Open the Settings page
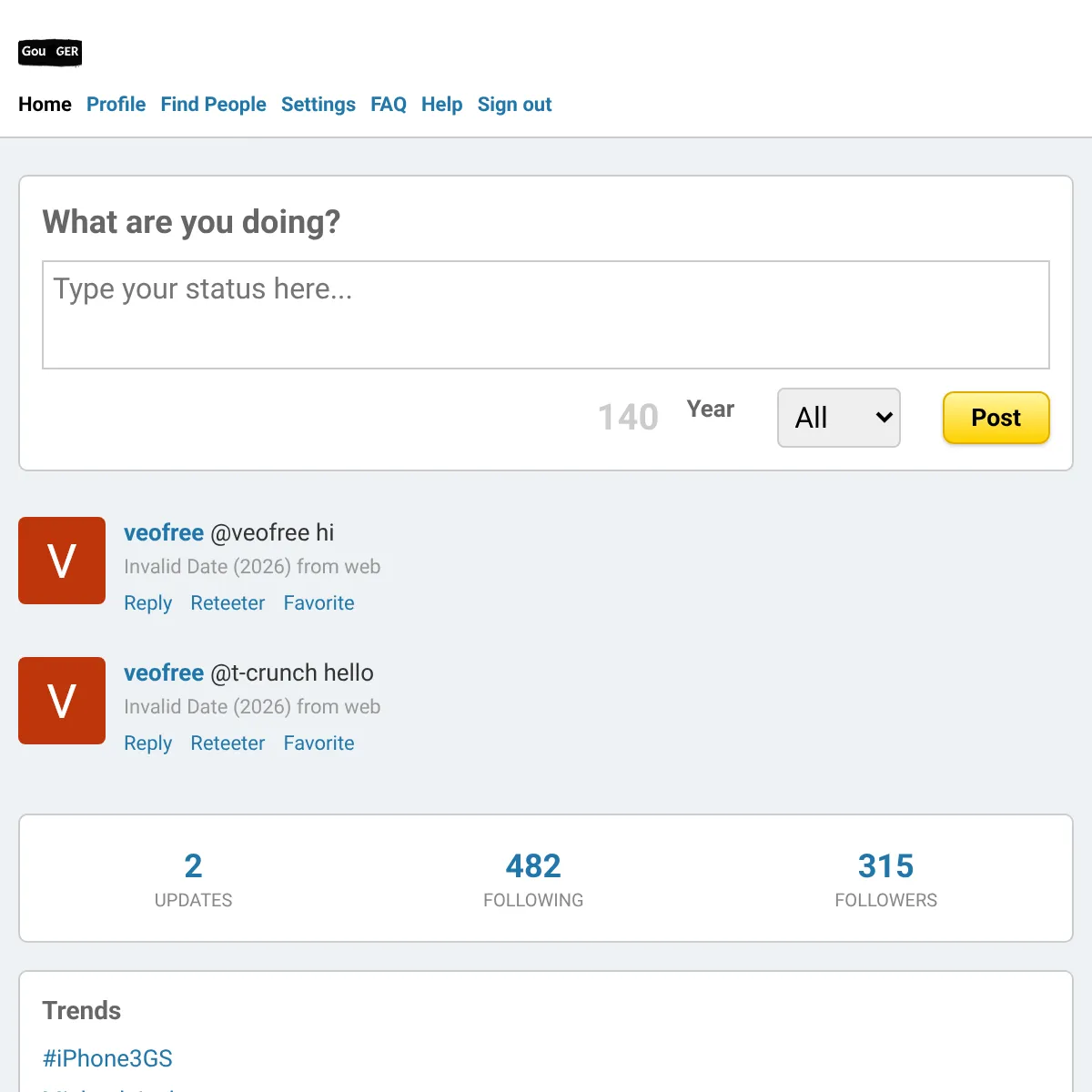The height and width of the screenshot is (1092, 1092). pyautogui.click(x=318, y=105)
